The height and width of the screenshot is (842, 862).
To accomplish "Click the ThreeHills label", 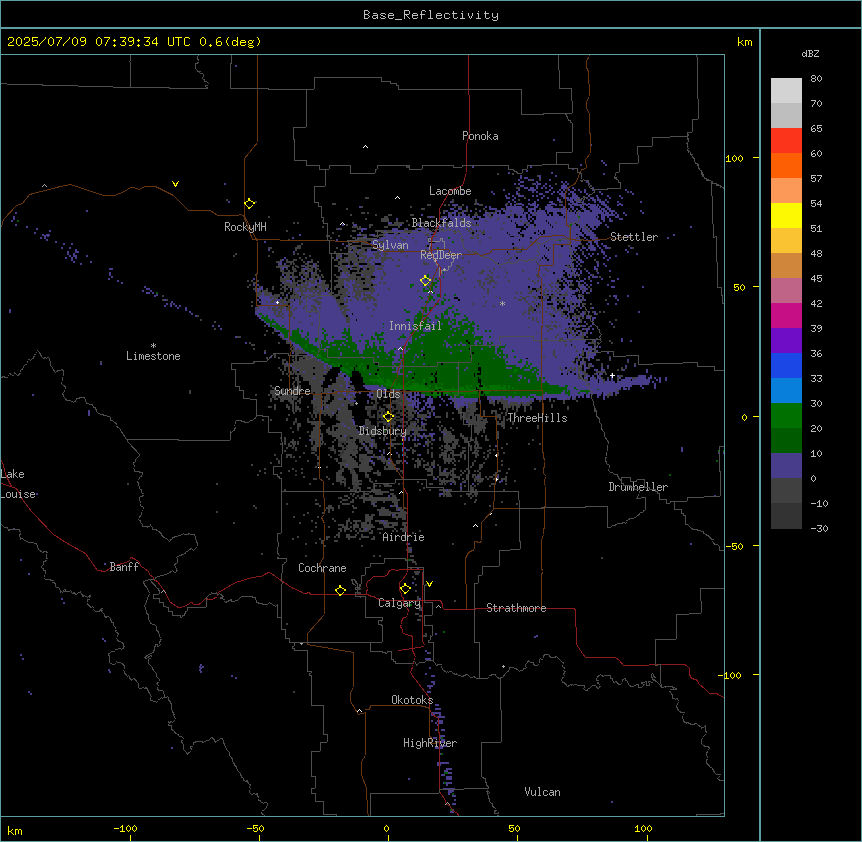I will click(x=537, y=418).
